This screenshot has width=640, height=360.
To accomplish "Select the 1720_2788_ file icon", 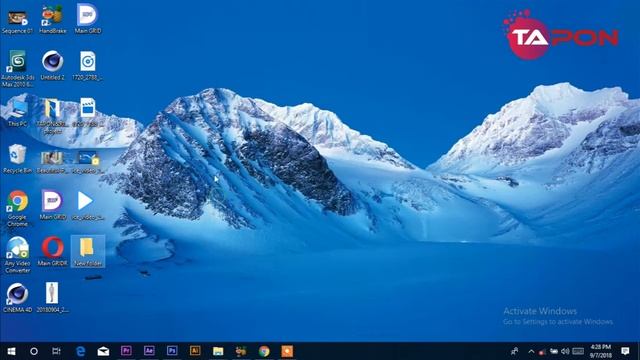I will click(87, 65).
